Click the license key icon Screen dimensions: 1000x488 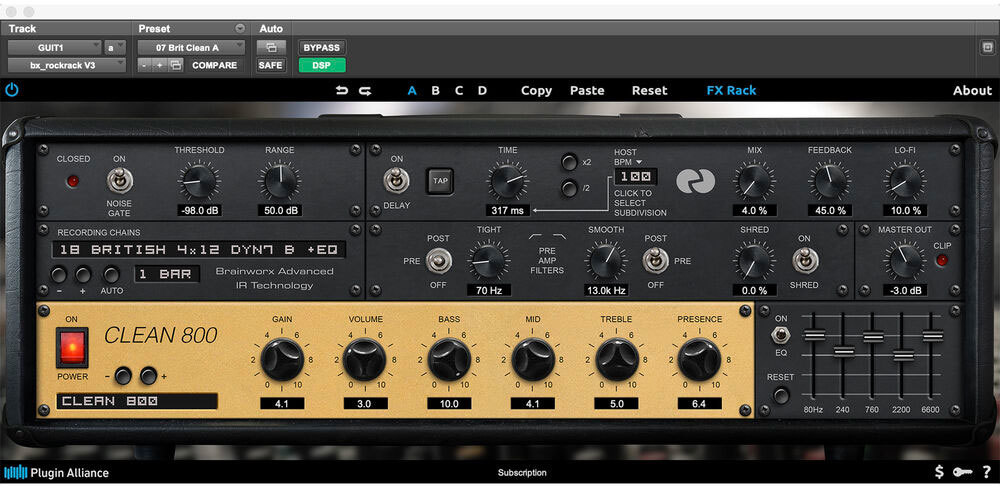962,472
